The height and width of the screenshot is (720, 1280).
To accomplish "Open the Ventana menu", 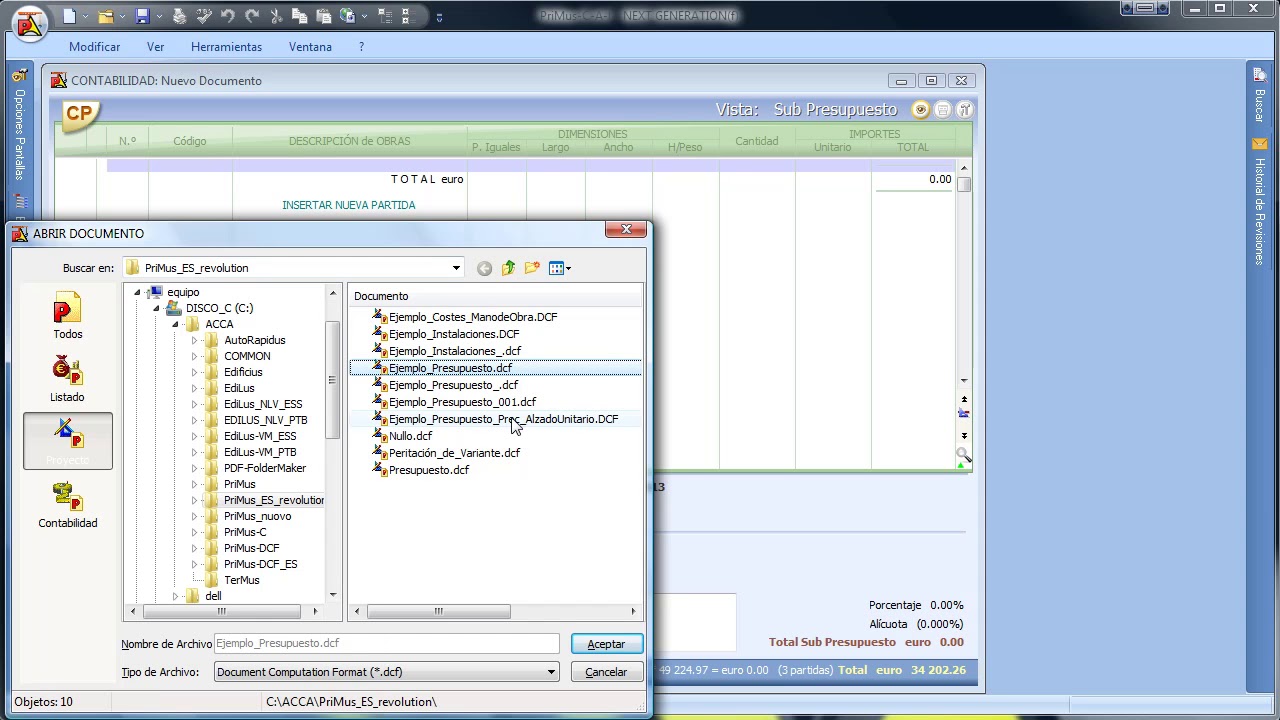I will click(310, 47).
